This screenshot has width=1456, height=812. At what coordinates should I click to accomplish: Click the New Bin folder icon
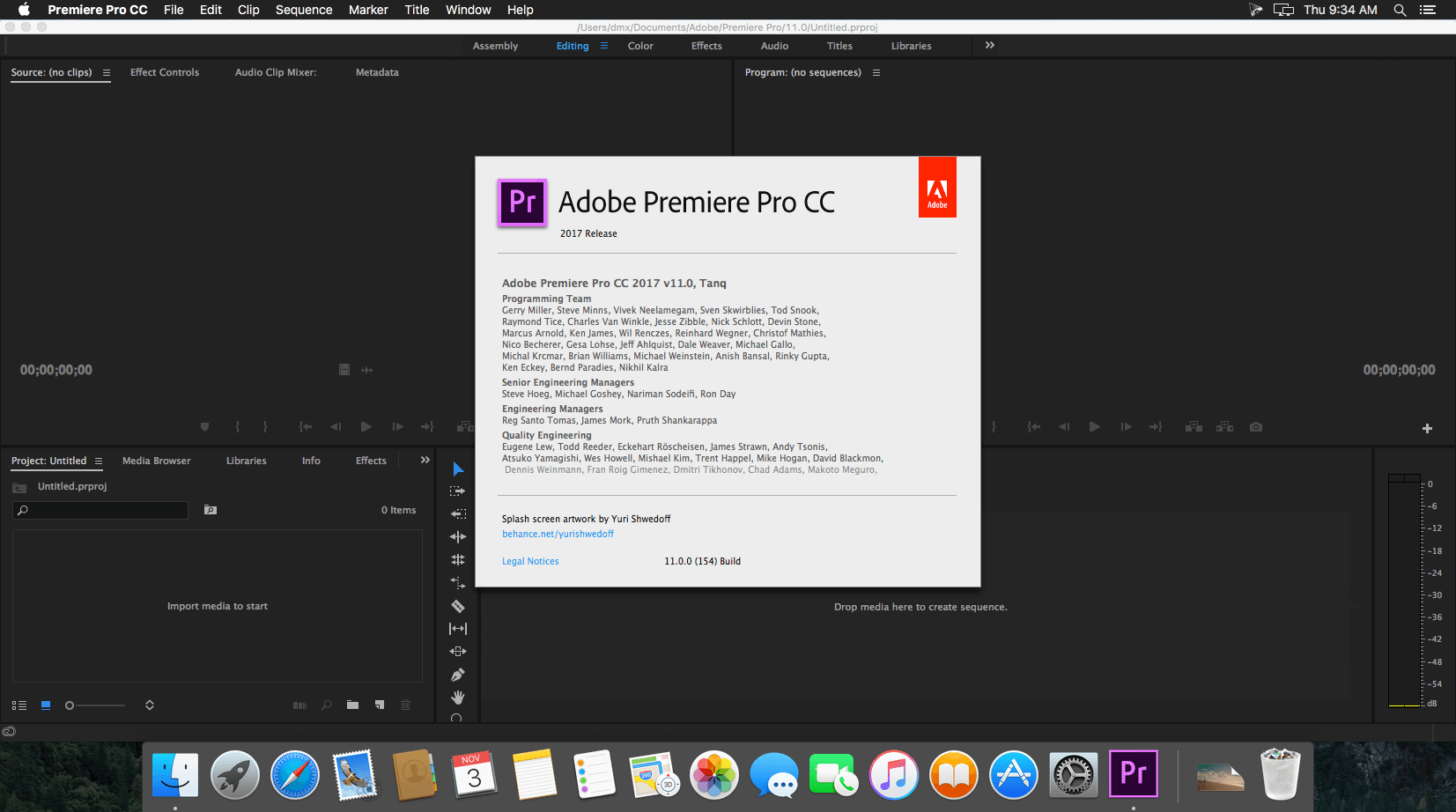point(352,705)
